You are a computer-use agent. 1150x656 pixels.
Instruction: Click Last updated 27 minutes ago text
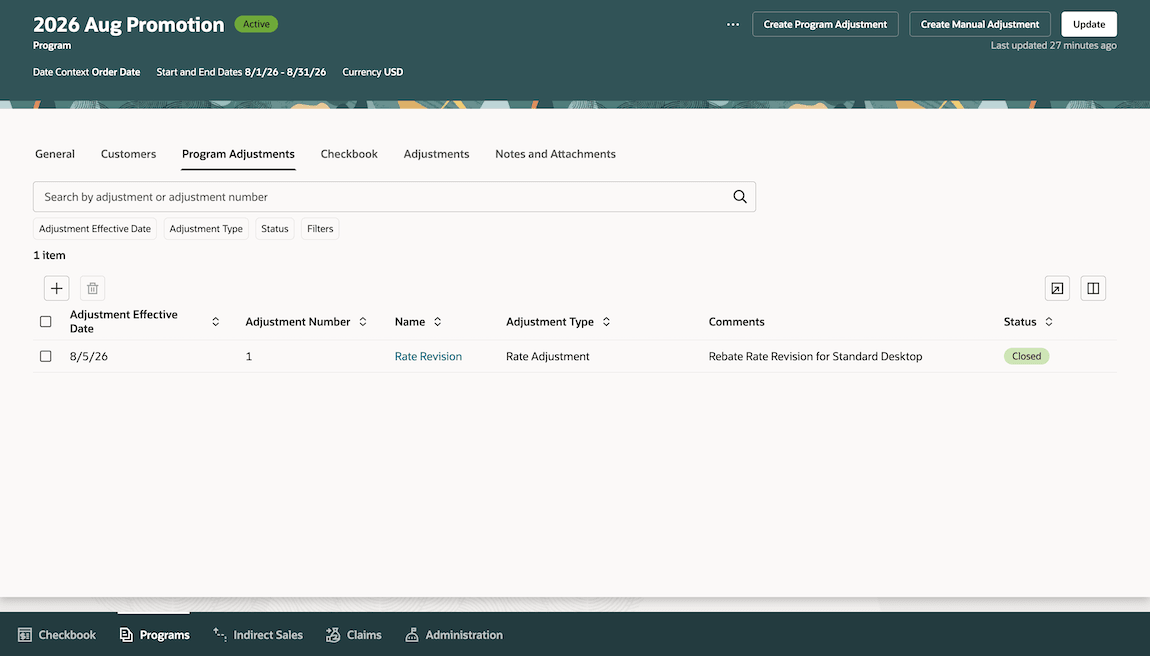1053,45
